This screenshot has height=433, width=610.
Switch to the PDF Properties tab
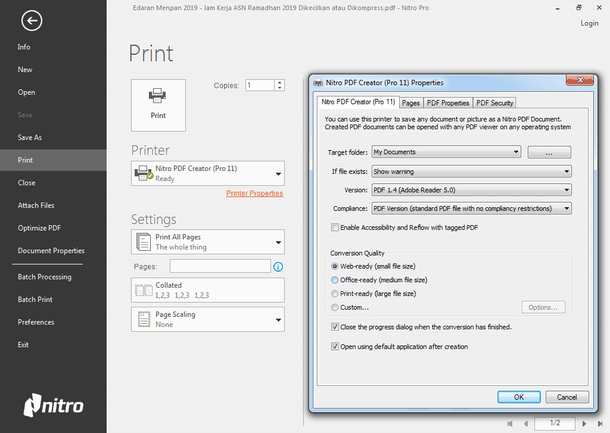tap(448, 103)
